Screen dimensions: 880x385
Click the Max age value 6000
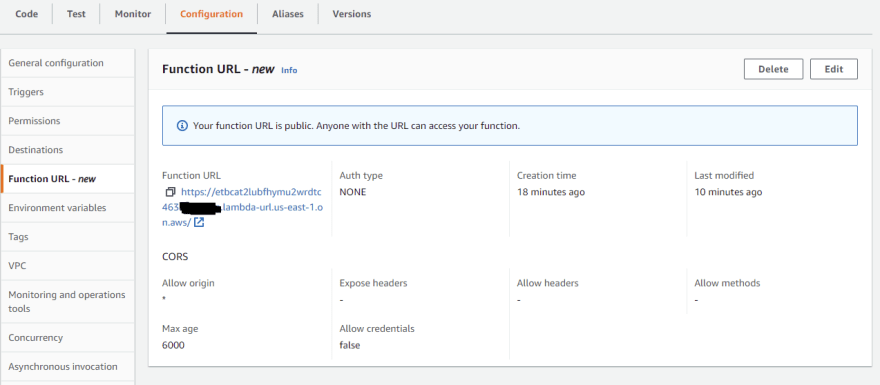(173, 345)
